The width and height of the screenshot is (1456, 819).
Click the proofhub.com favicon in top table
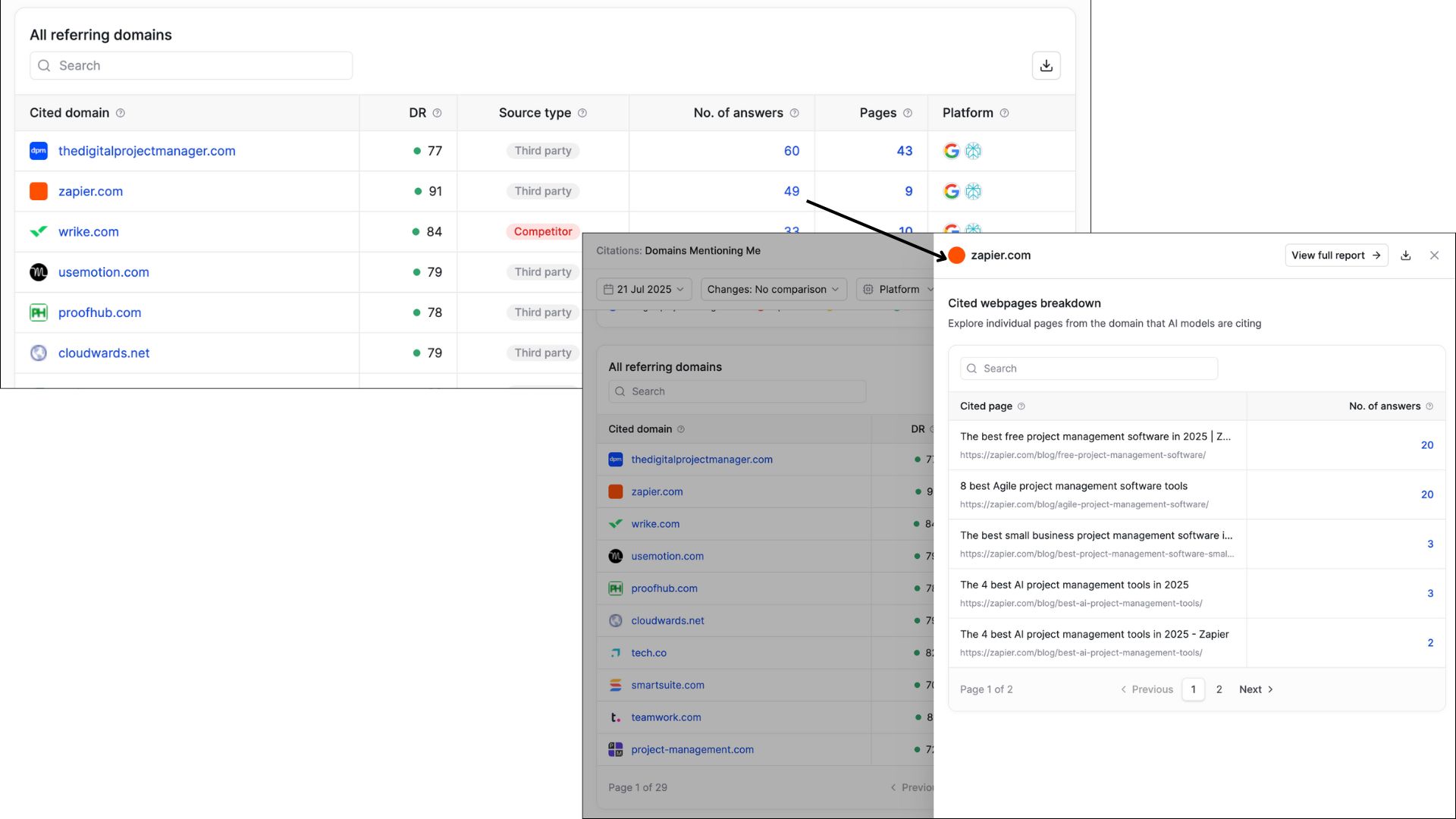(x=39, y=312)
